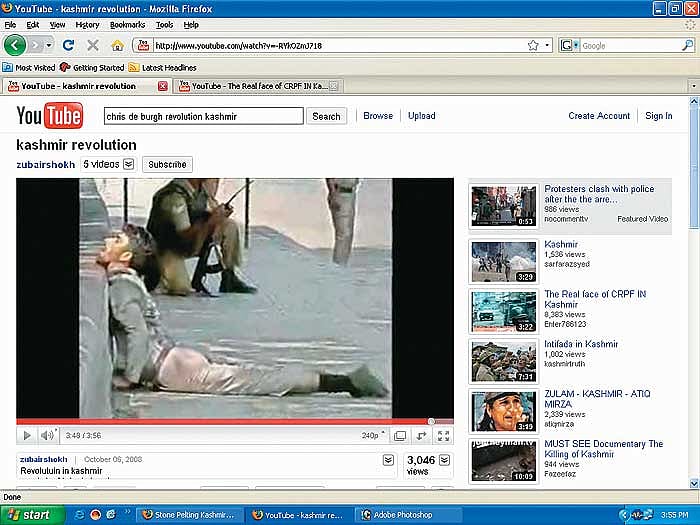Toggle the popout player button

421,436
